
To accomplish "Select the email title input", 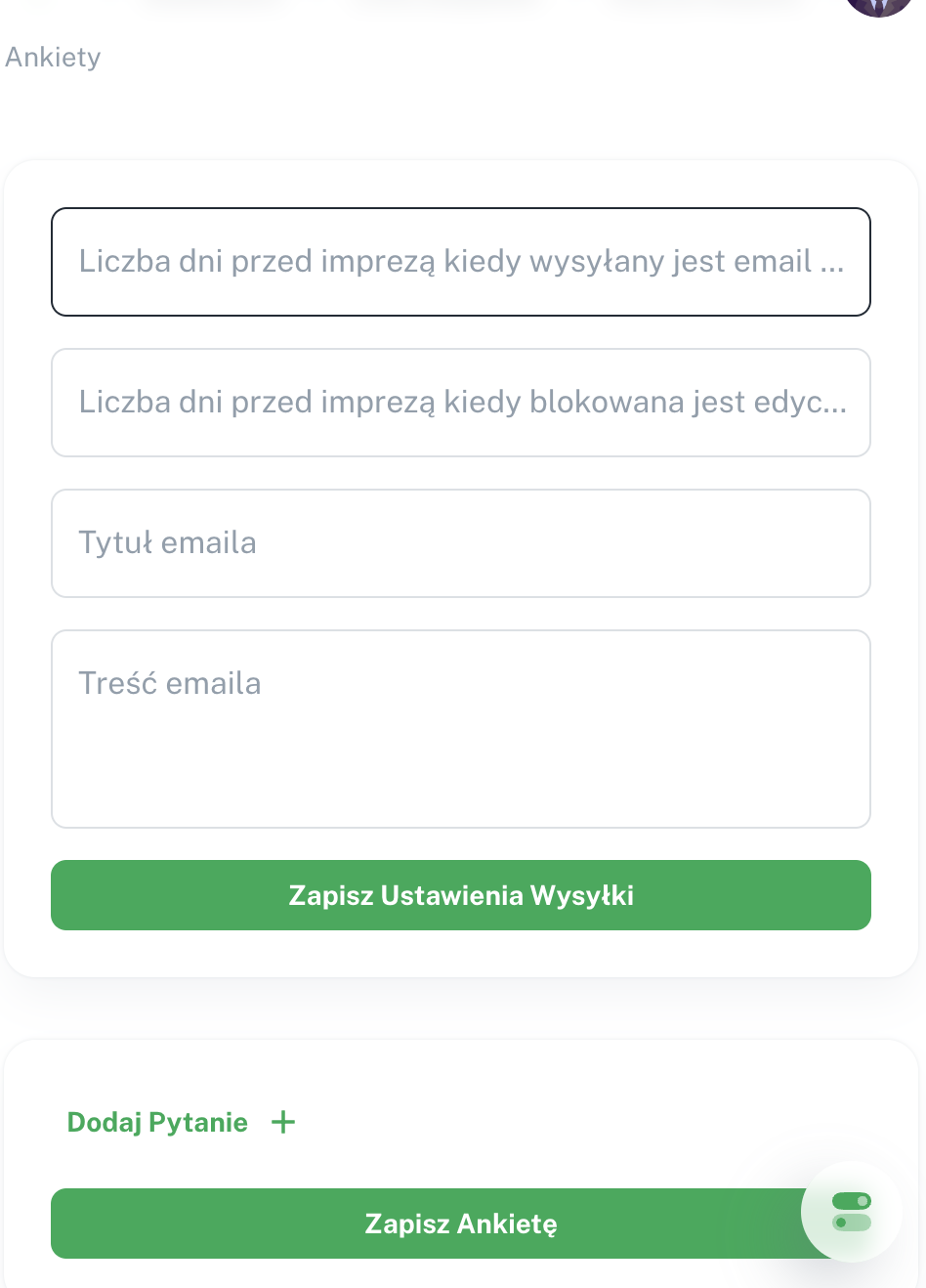I will [461, 543].
